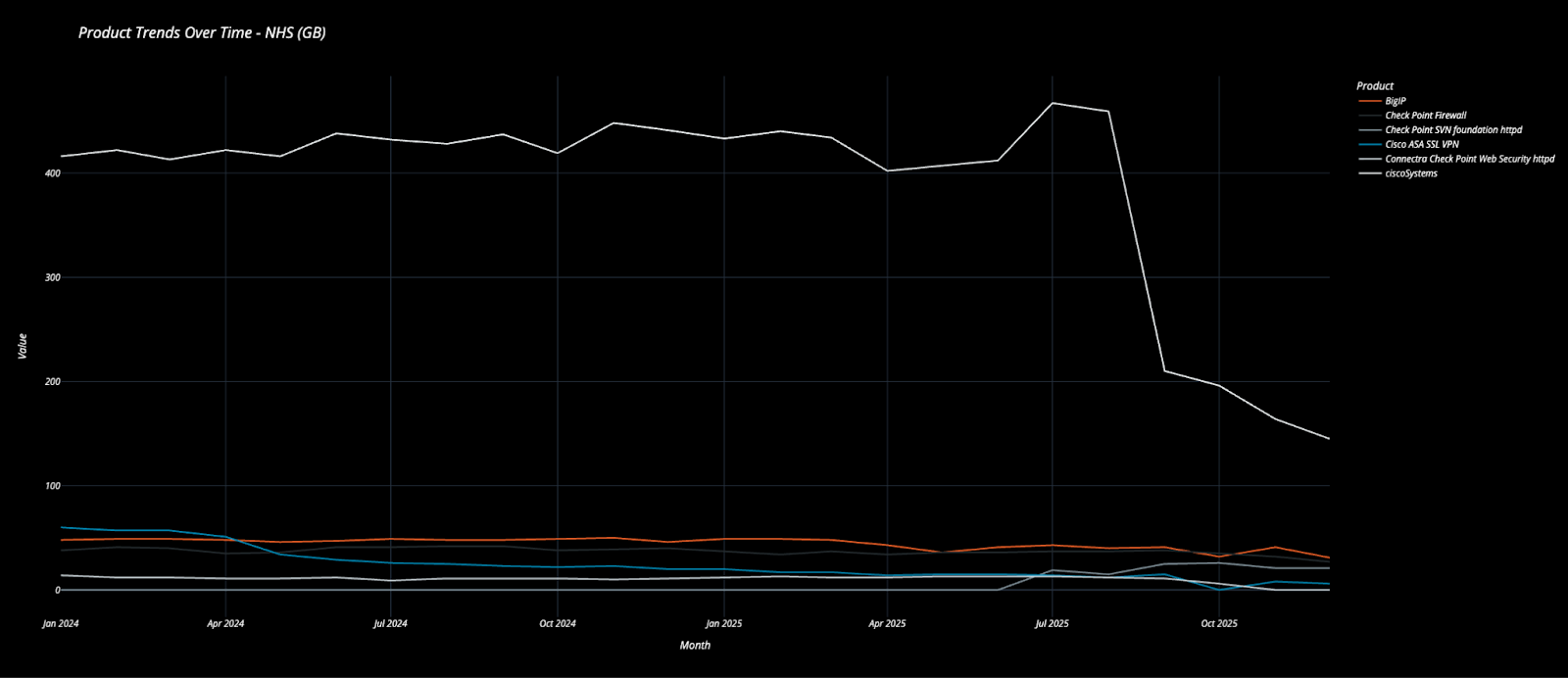Hide the Cisco ASA SSL VPN series label
1568x678 pixels.
click(1421, 144)
